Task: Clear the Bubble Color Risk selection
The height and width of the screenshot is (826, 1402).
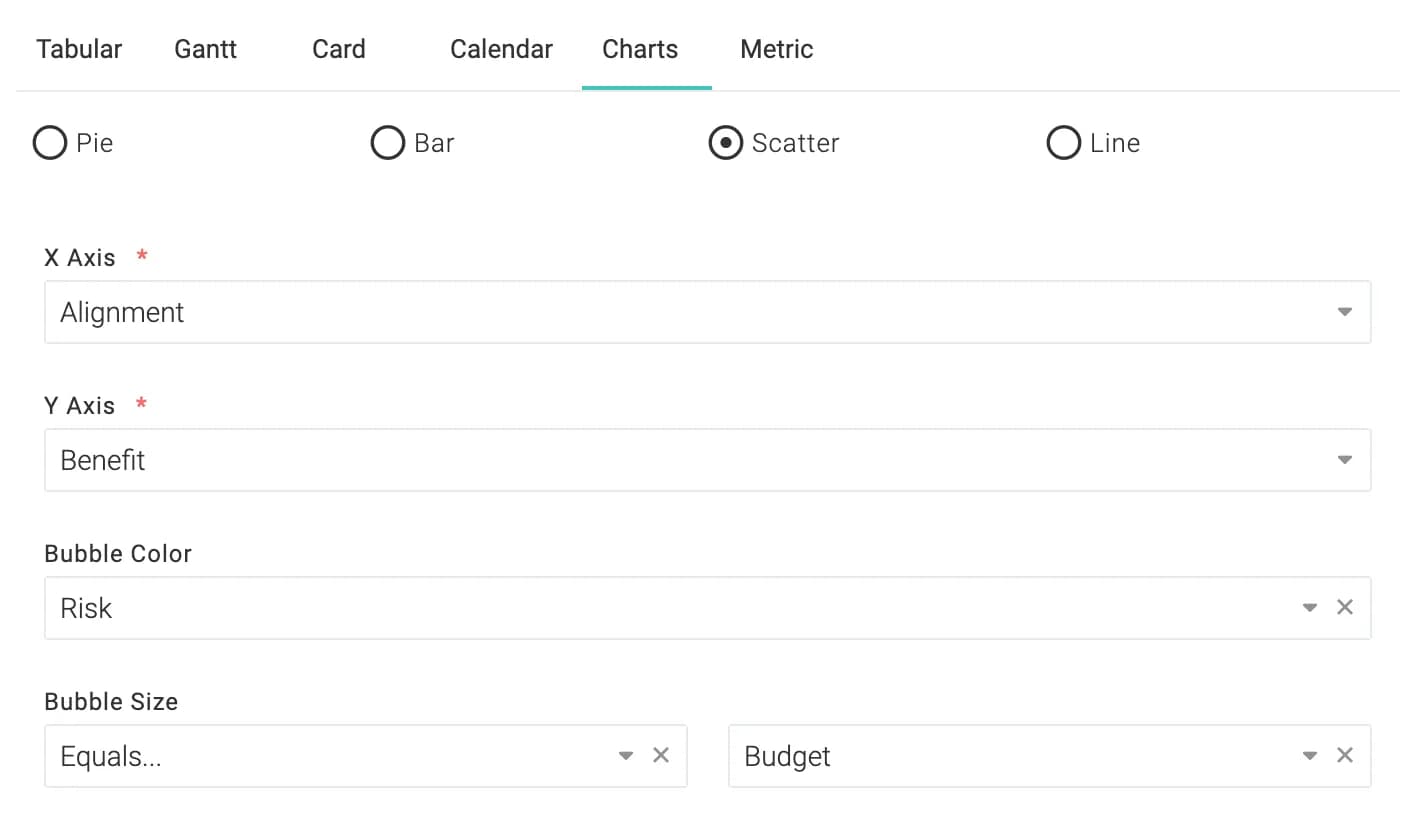Action: [1345, 607]
